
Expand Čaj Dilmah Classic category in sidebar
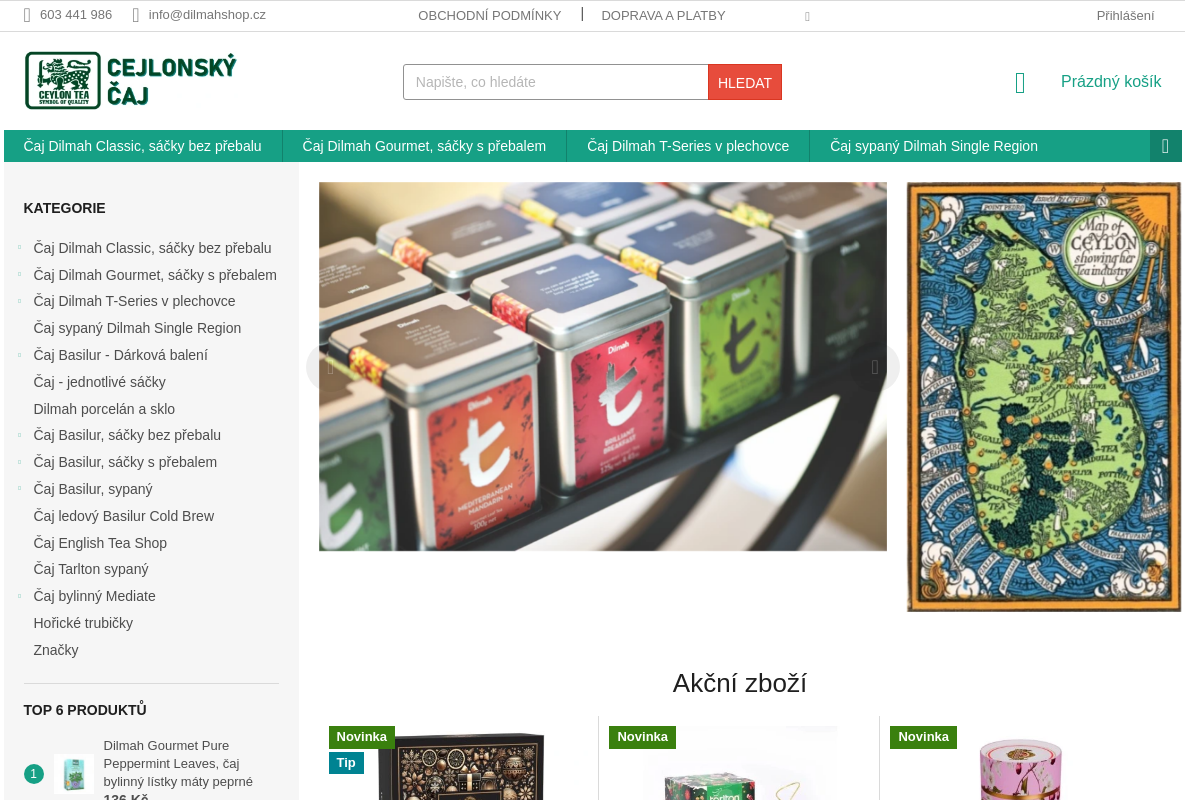coord(19,247)
